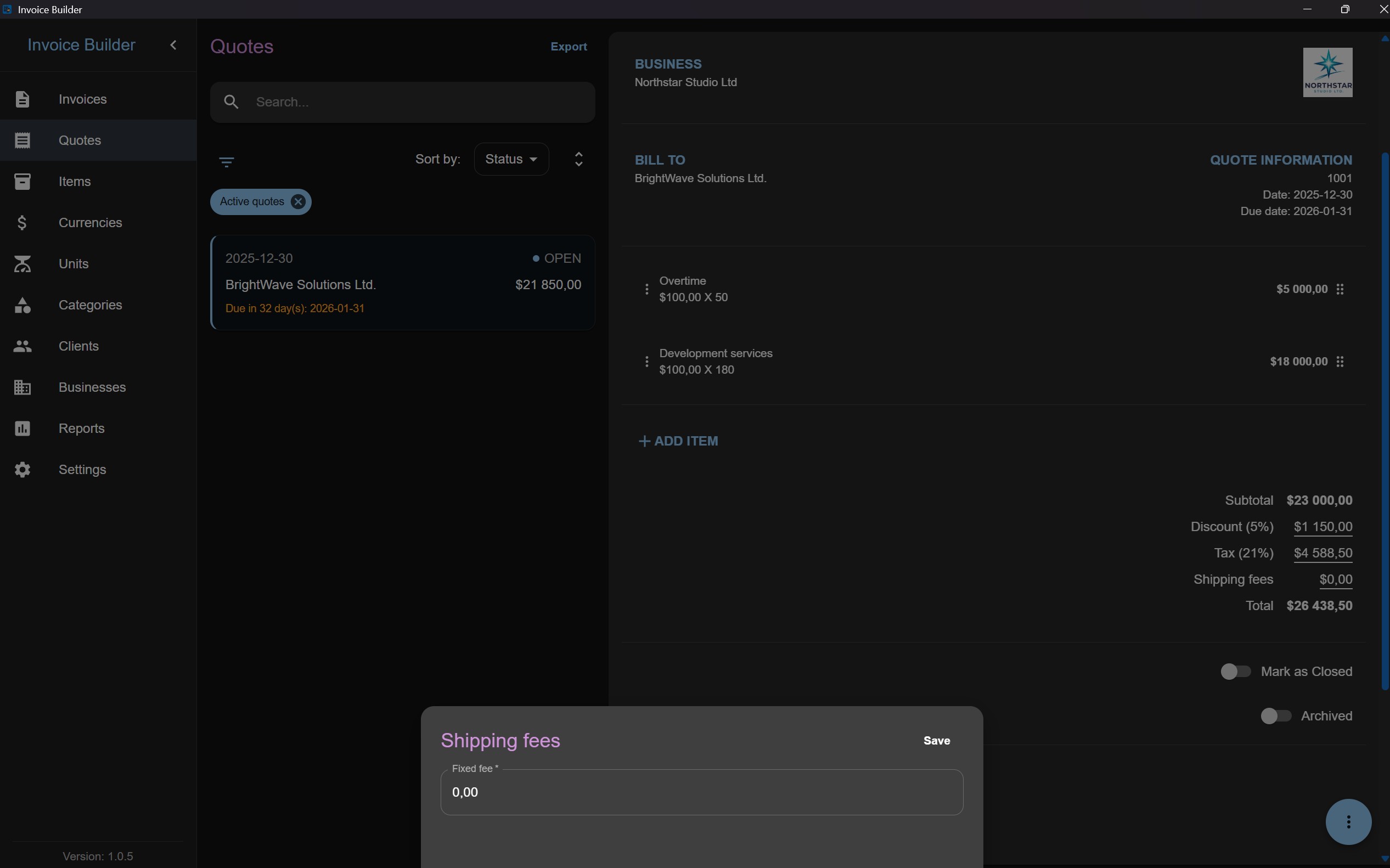Screen dimensions: 1390x868
Task: Edit the Tax amount $4 588,50
Action: point(1323,554)
